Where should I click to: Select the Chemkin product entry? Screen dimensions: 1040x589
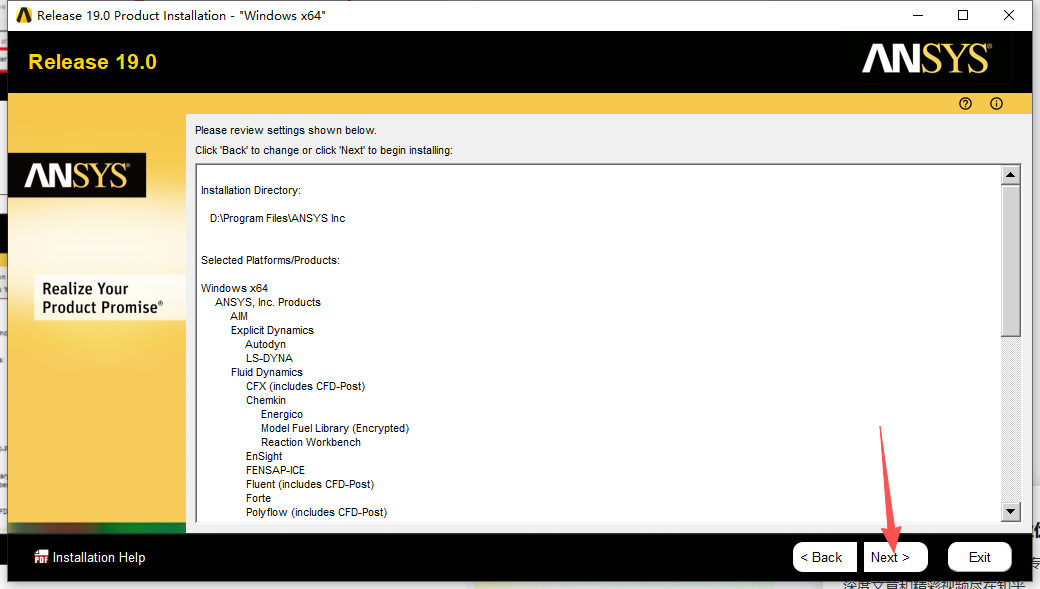(266, 400)
